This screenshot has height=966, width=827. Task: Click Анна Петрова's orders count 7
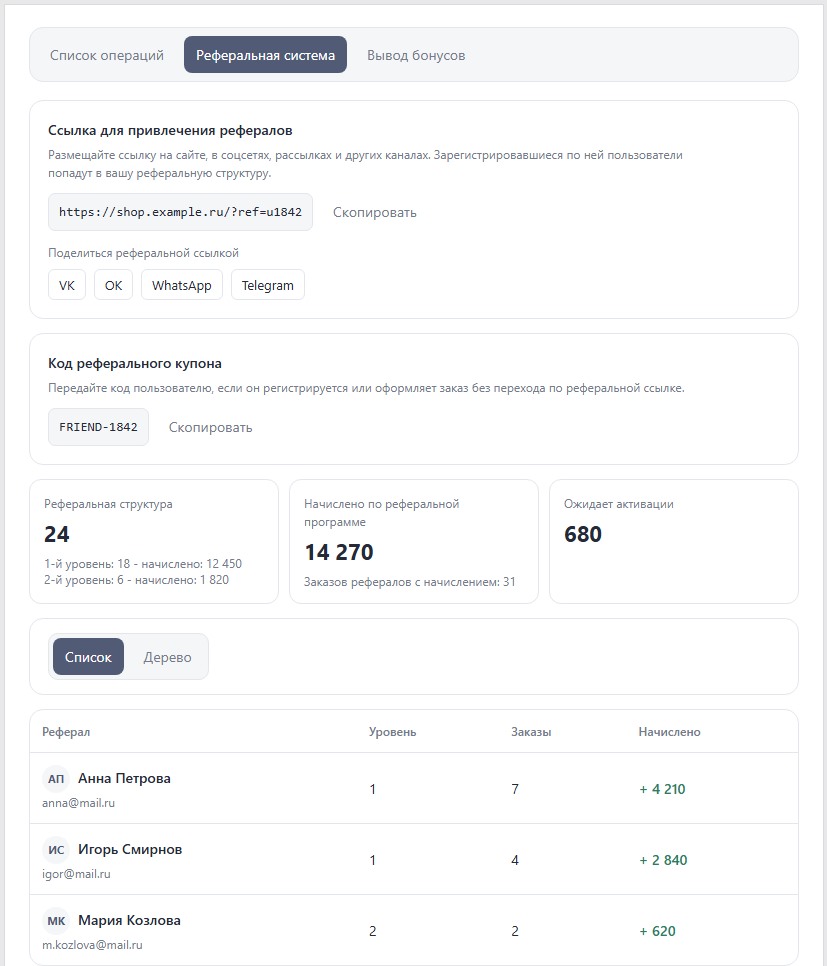pyautogui.click(x=515, y=789)
